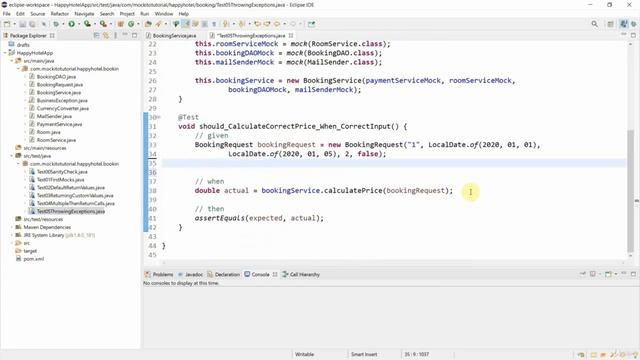This screenshot has height=360, width=640.
Task: Click the Display Selected Console icon
Action: (593, 274)
